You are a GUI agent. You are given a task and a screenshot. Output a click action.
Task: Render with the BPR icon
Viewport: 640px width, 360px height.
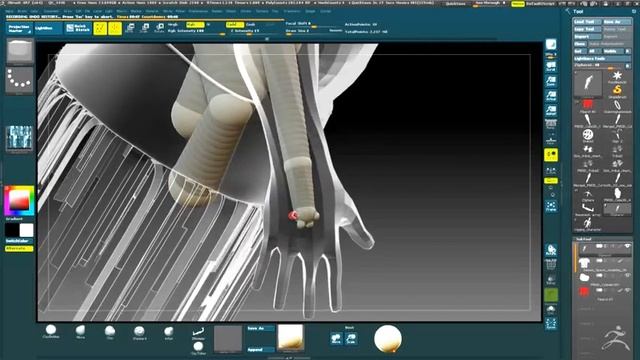pyautogui.click(x=551, y=45)
